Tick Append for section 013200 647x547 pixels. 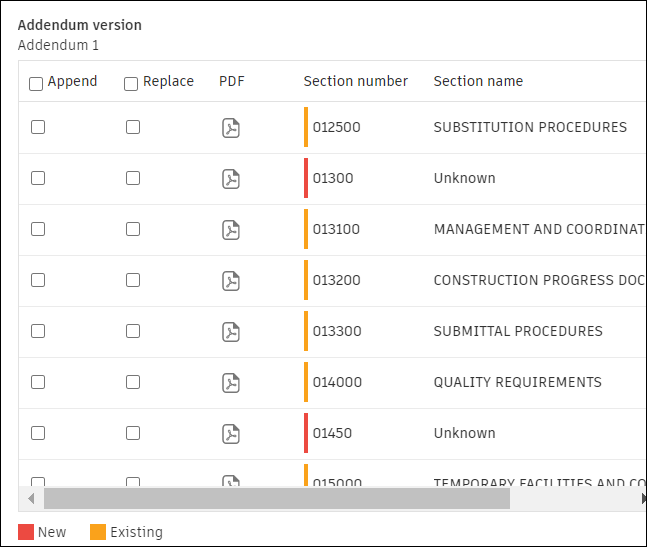pyautogui.click(x=38, y=280)
